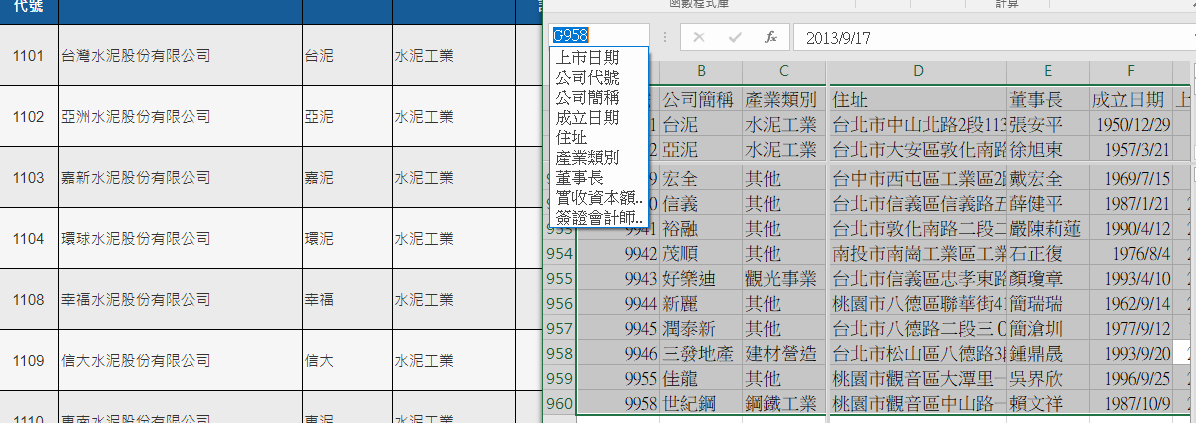Click cell 1993/9/20 in spreadsheet
The width and height of the screenshot is (1196, 423).
(x=1130, y=354)
